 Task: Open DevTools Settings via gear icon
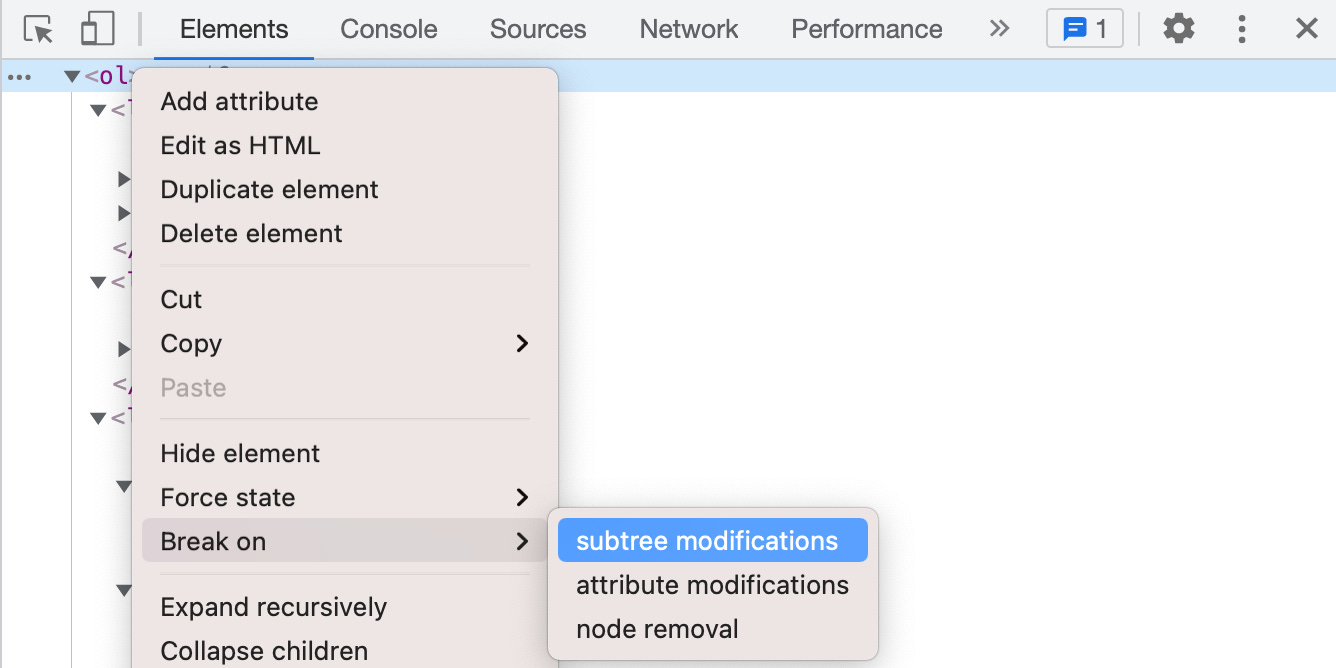coord(1178,29)
